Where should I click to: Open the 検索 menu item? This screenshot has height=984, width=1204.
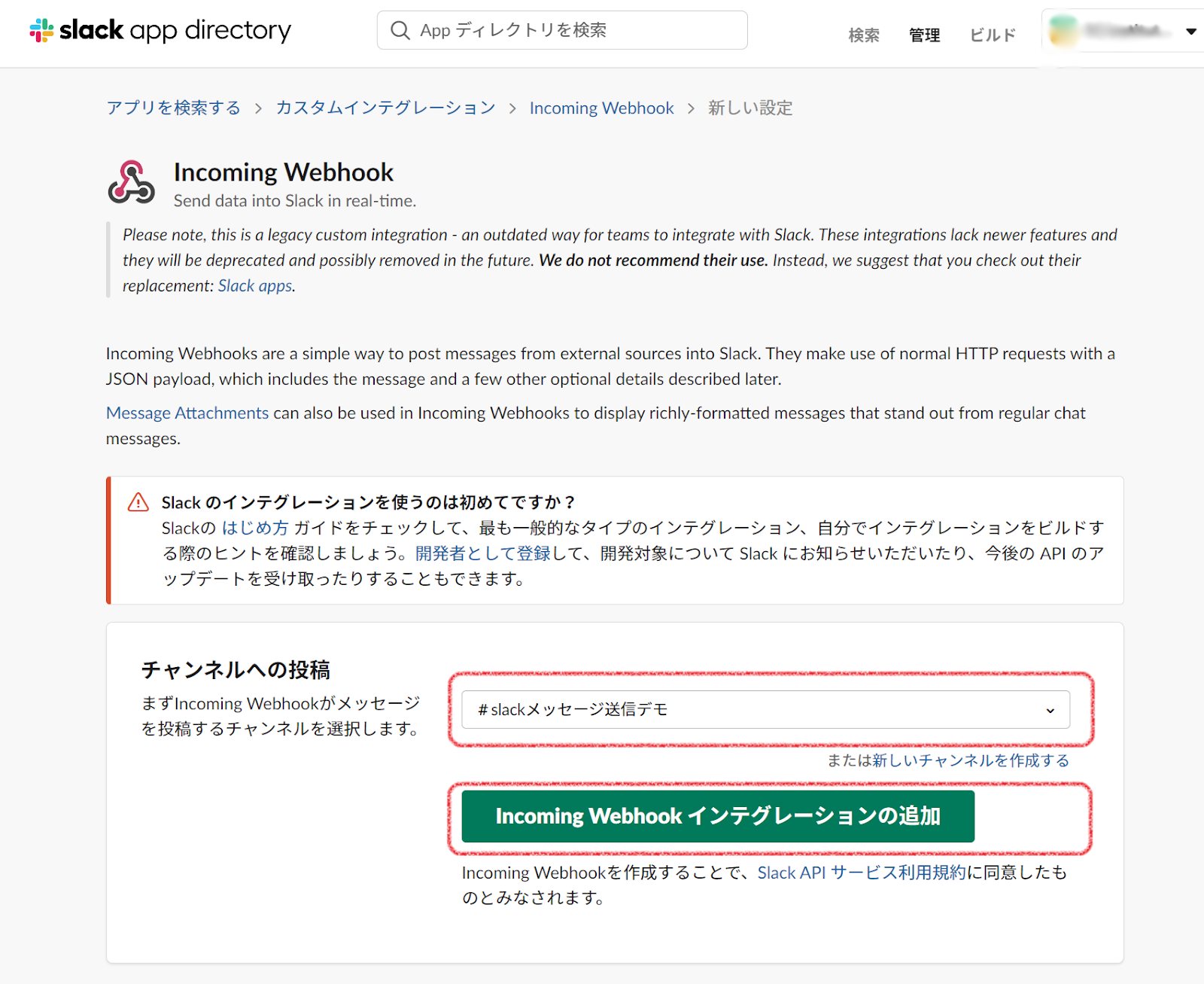coord(864,35)
